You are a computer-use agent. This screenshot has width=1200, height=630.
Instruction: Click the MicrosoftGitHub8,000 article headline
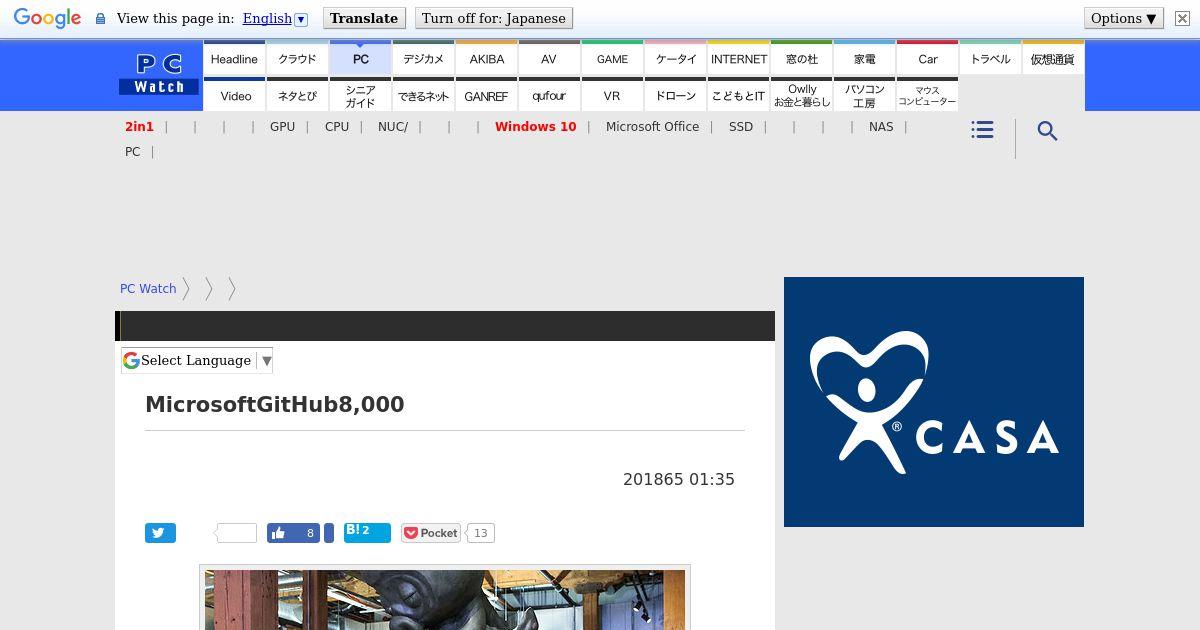click(x=275, y=404)
